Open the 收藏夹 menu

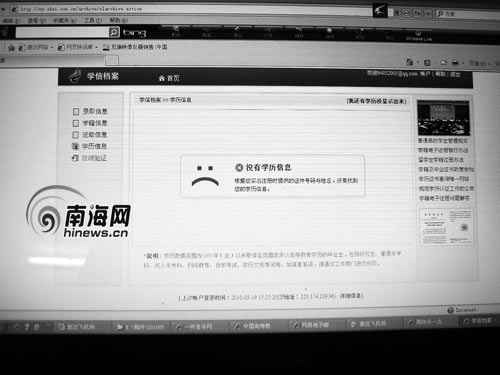[65, 21]
